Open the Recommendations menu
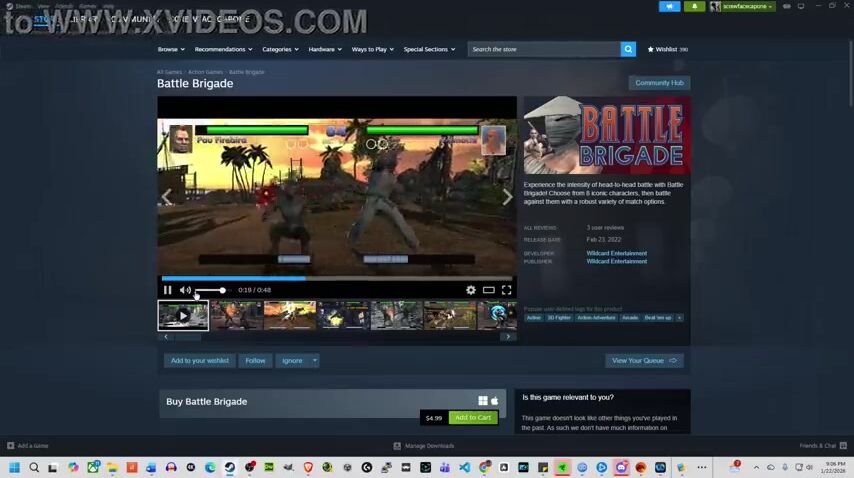 (x=223, y=49)
